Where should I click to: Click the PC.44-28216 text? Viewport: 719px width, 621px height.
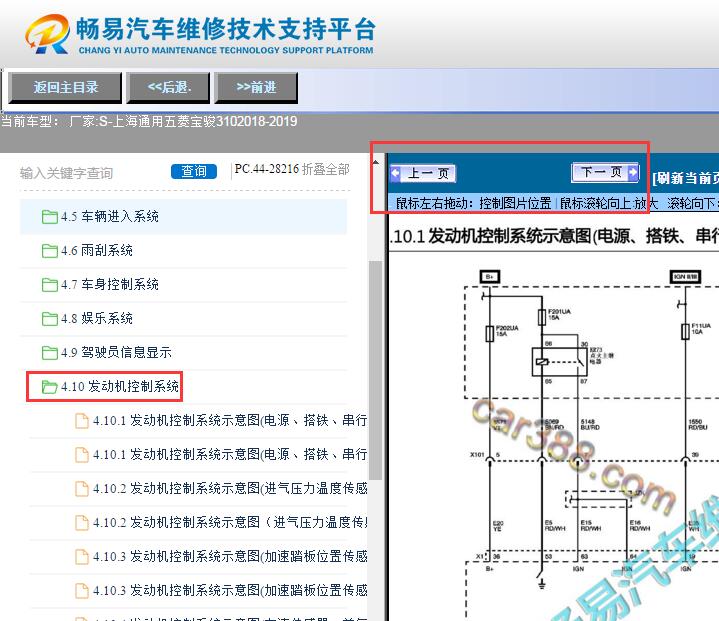click(x=267, y=169)
